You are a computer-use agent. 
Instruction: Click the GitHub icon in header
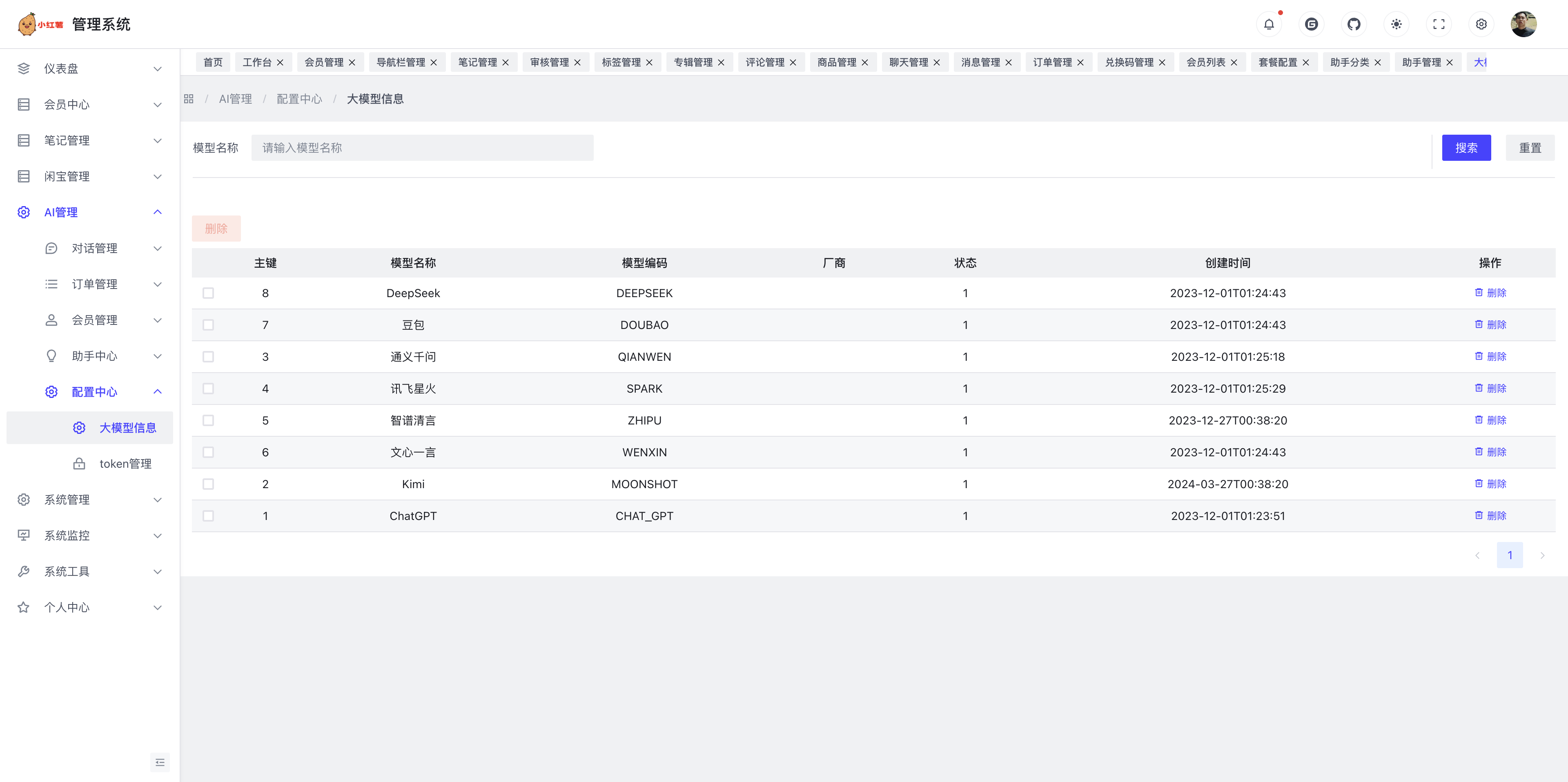pyautogui.click(x=1354, y=24)
